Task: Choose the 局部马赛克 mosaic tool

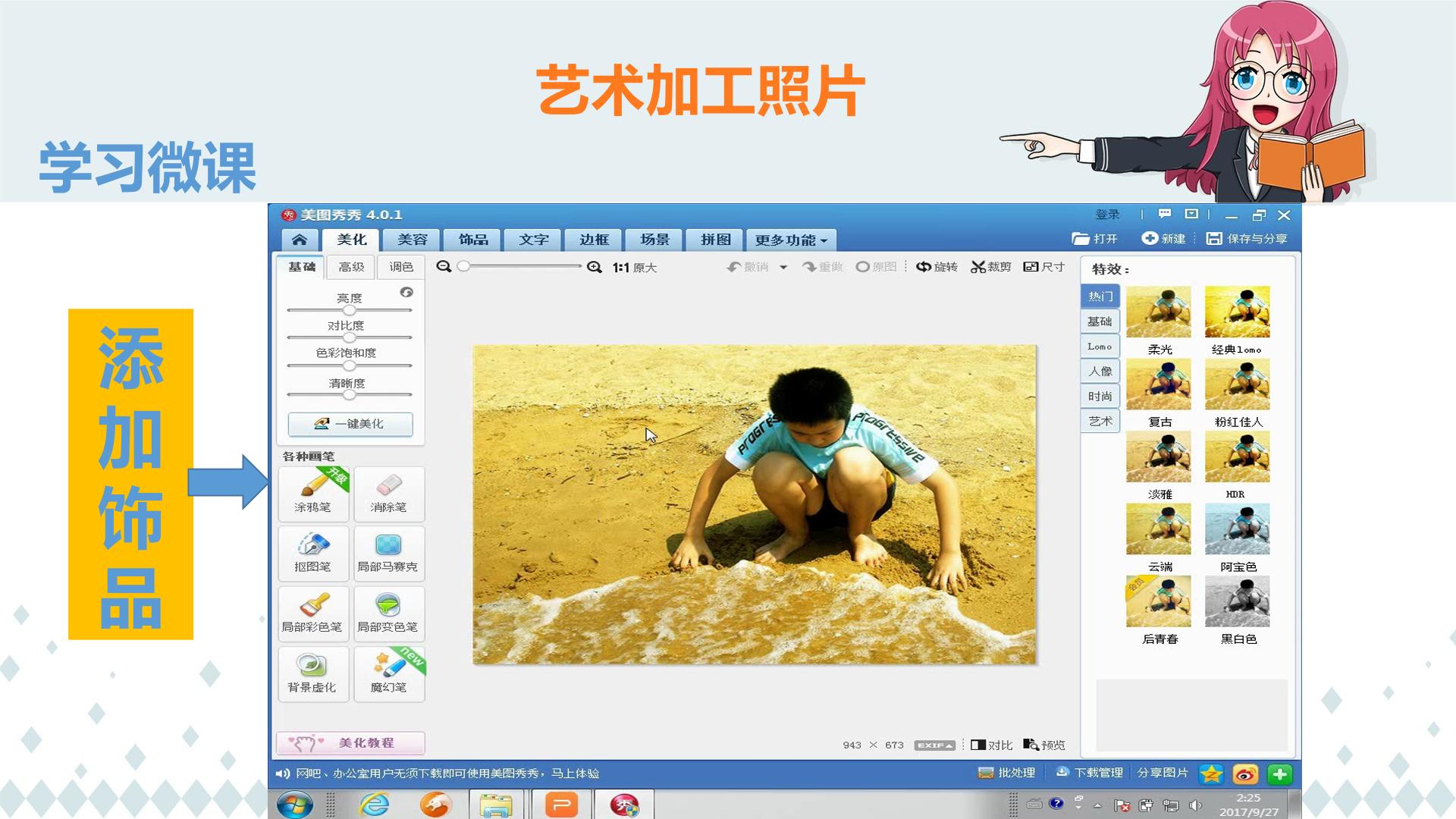Action: pos(388,554)
